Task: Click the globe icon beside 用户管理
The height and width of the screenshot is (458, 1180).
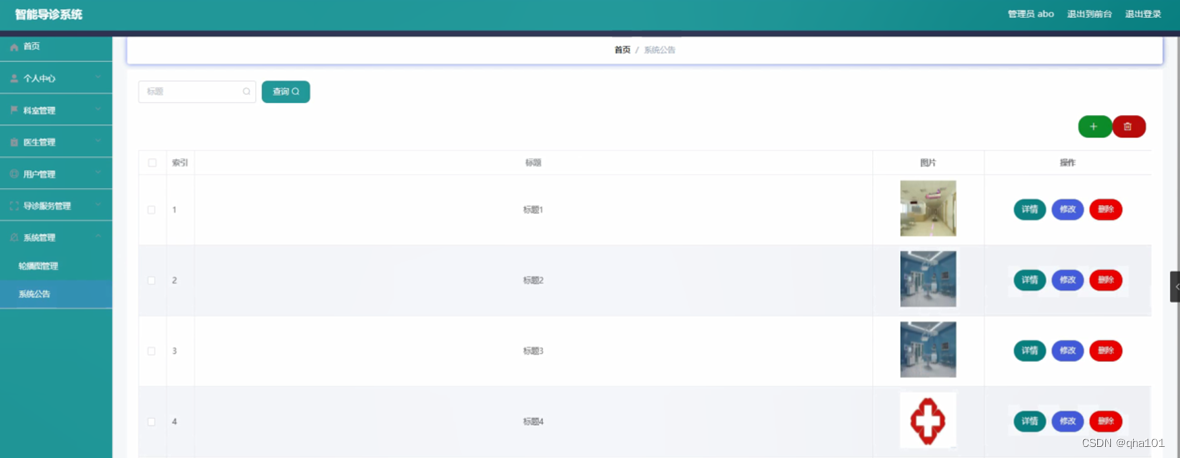Action: coord(14,174)
